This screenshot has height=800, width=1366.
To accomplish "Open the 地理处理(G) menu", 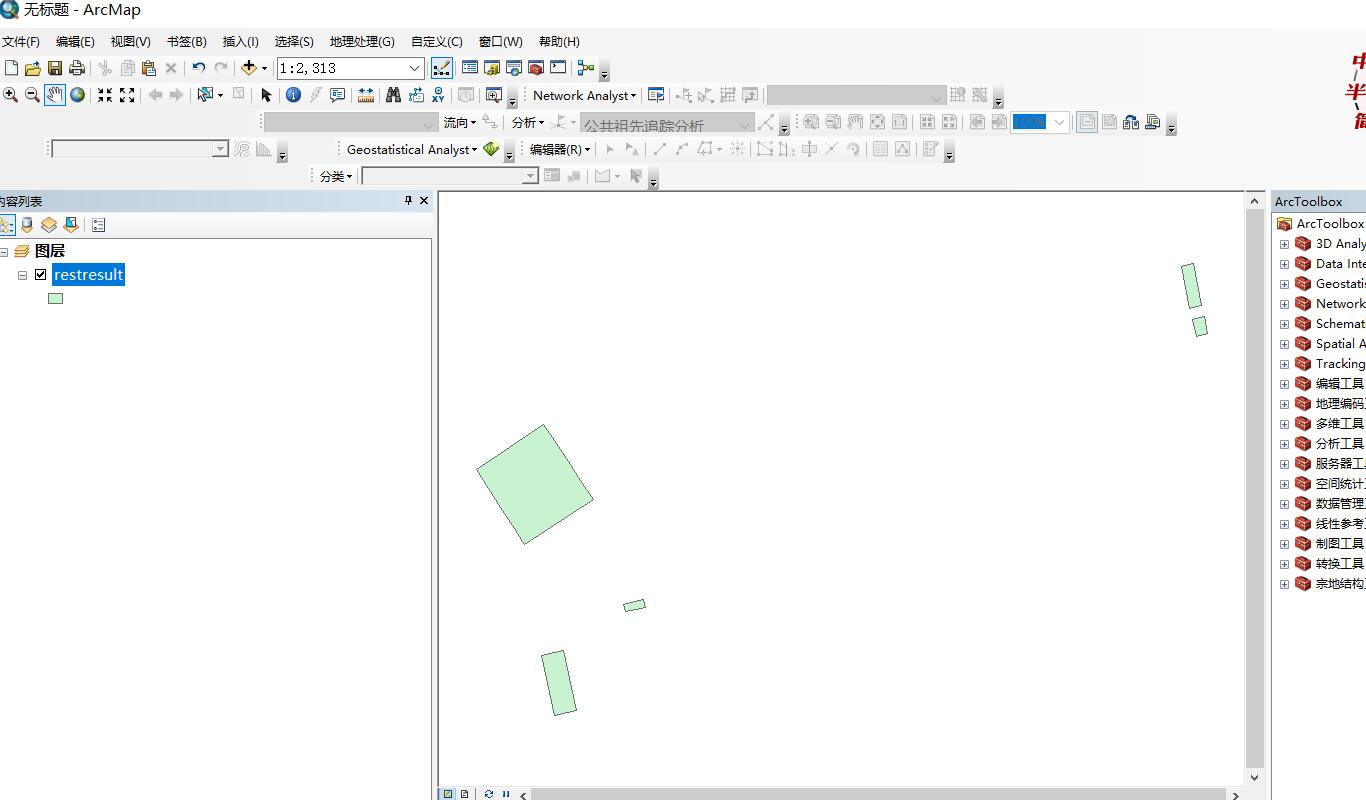I will pos(362,41).
